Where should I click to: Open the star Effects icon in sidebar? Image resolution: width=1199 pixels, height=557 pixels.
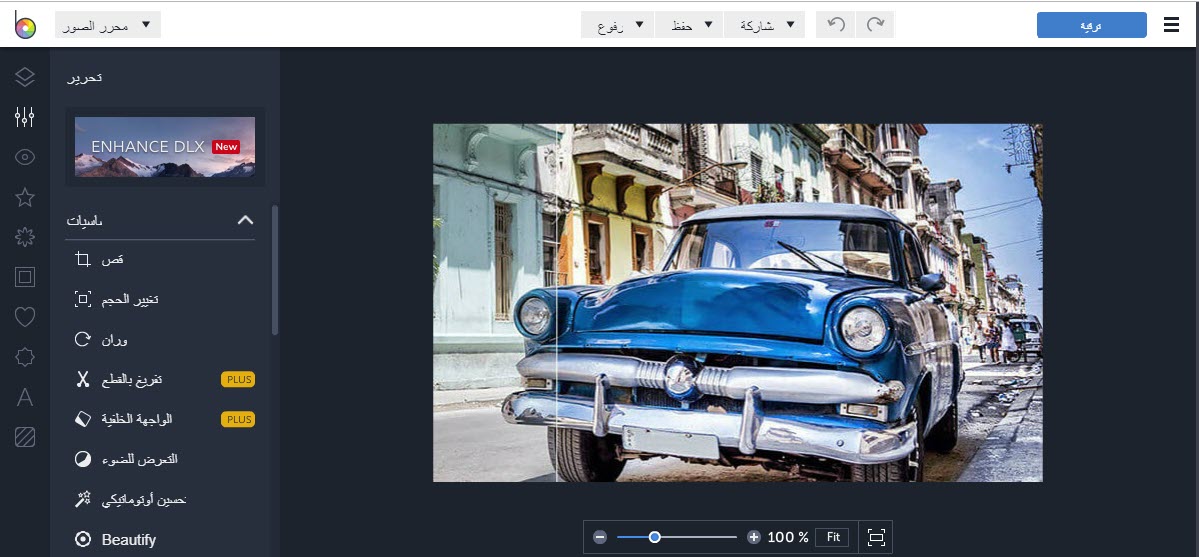click(x=25, y=197)
